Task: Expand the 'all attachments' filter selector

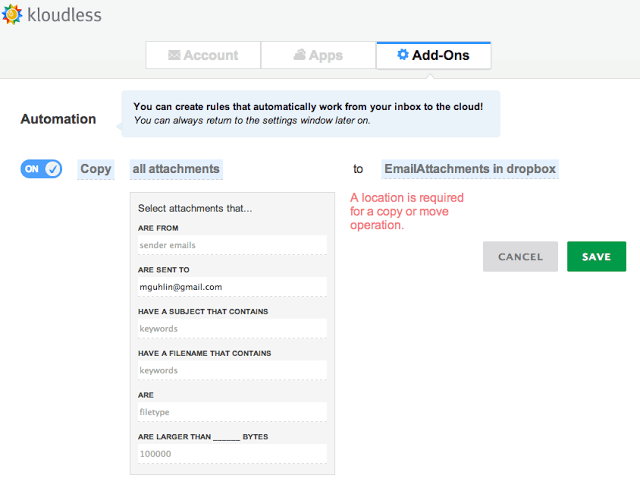Action: pyautogui.click(x=176, y=169)
